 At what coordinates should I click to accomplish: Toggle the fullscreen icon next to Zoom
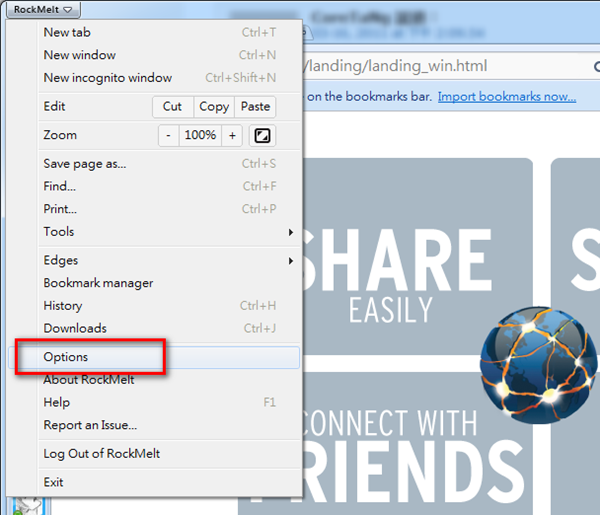pos(262,135)
